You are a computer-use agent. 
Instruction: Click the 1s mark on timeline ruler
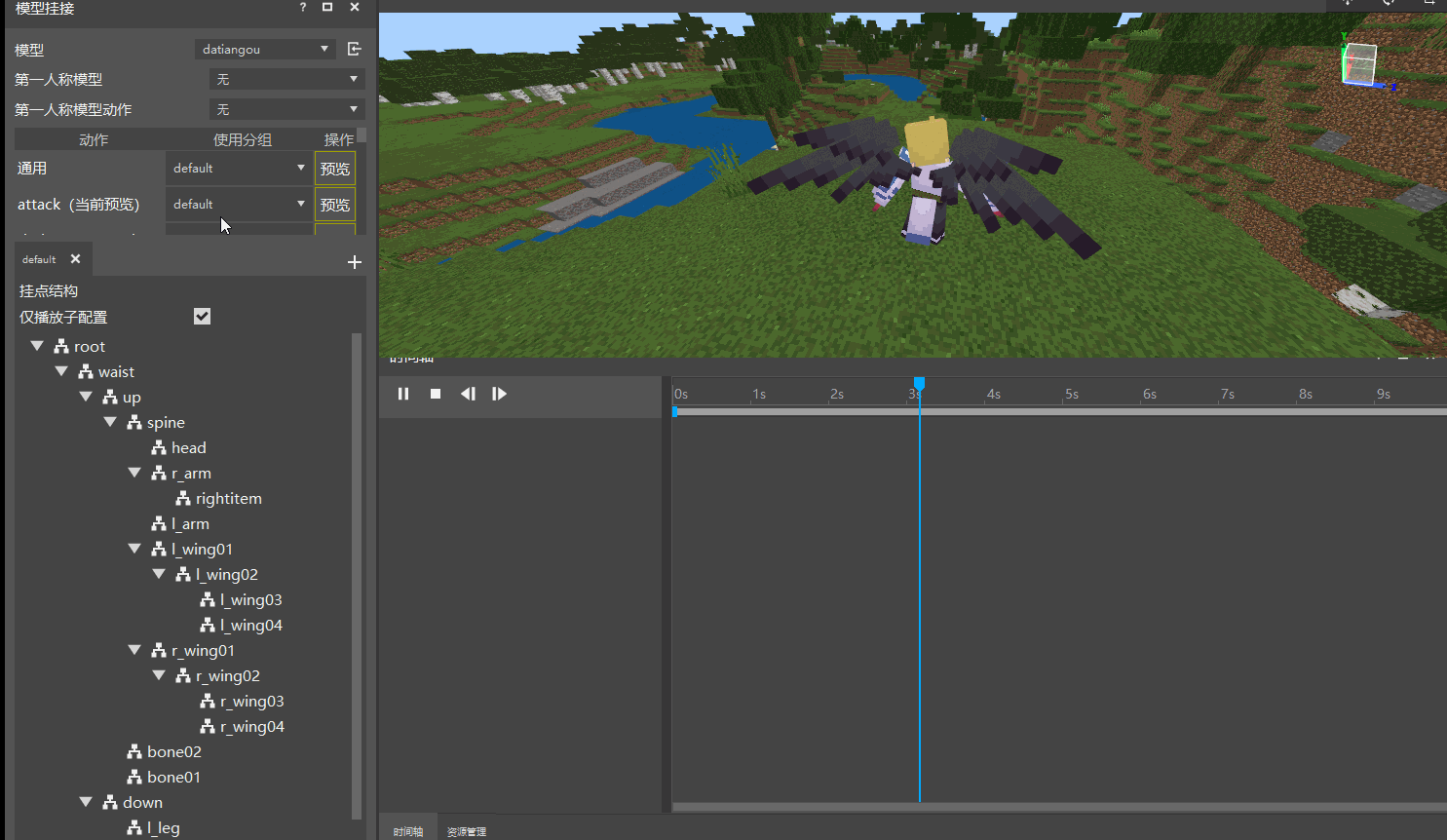(759, 394)
